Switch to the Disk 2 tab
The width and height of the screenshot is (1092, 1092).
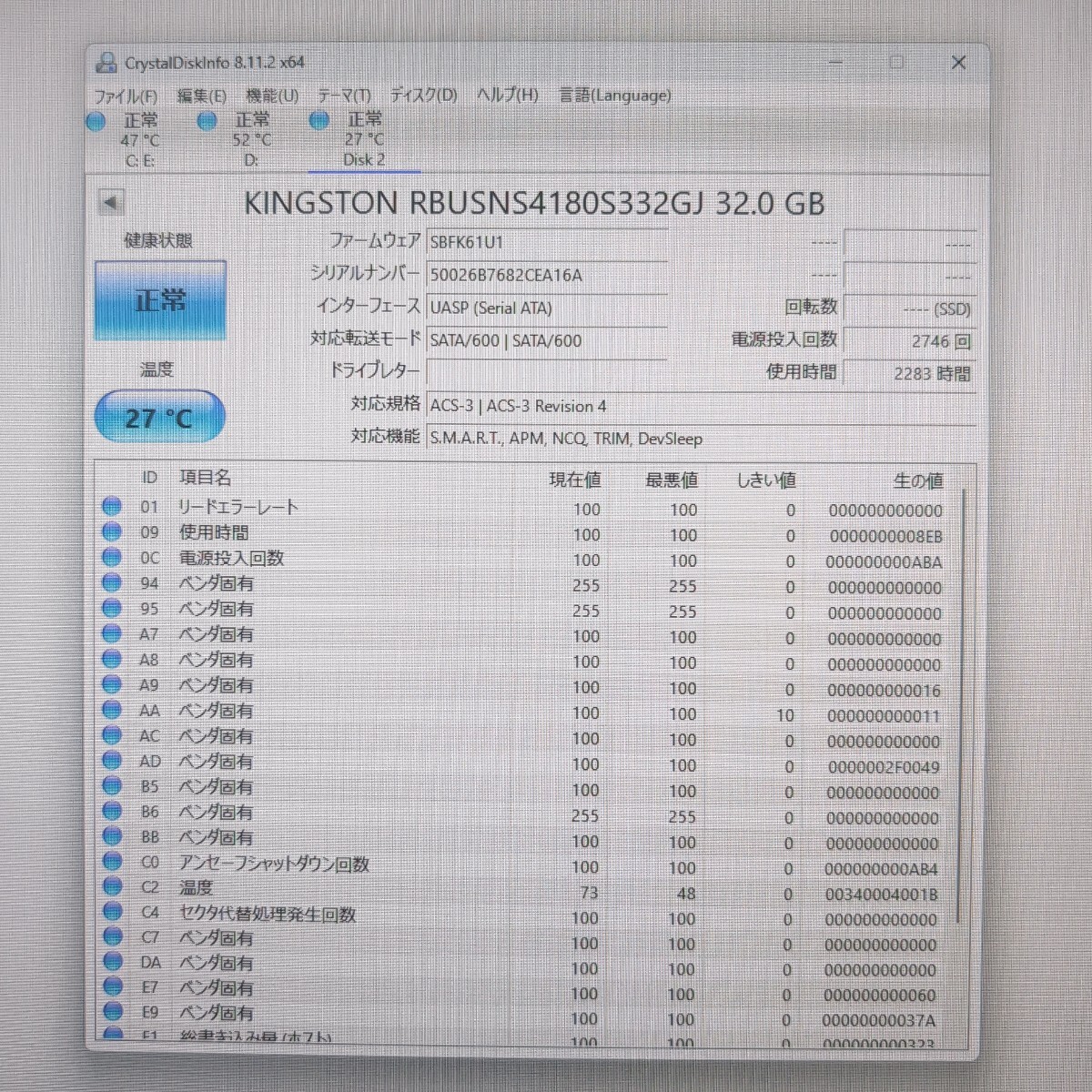[x=364, y=159]
